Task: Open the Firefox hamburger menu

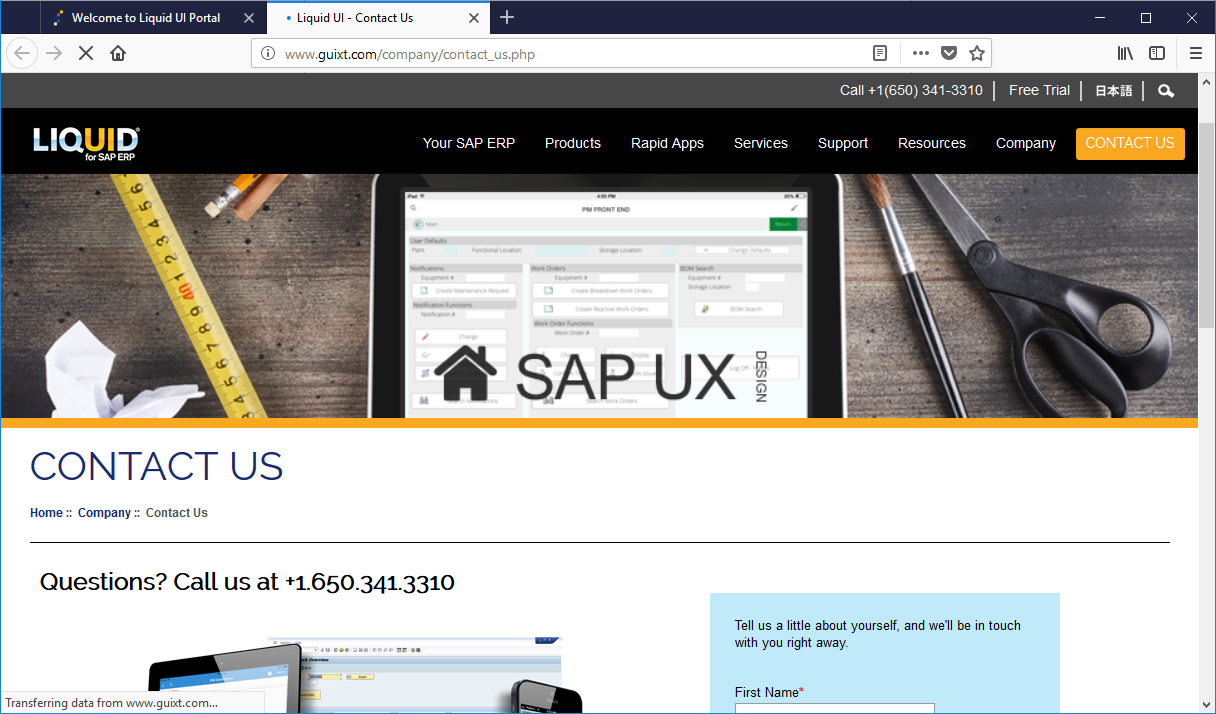Action: (1196, 53)
